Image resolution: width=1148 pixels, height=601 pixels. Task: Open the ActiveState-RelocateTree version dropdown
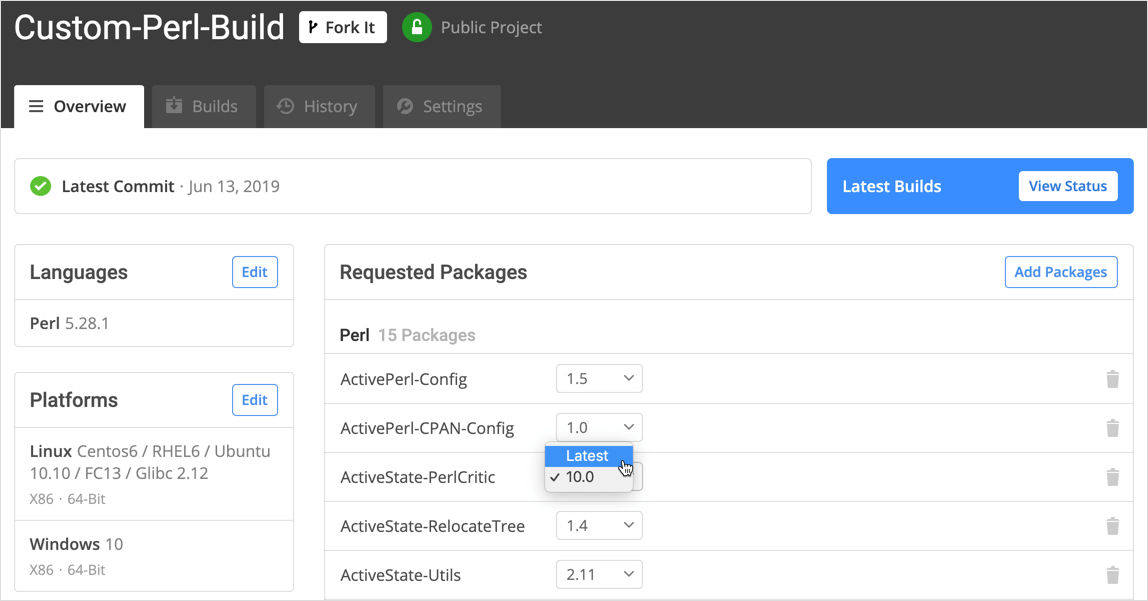coord(599,526)
